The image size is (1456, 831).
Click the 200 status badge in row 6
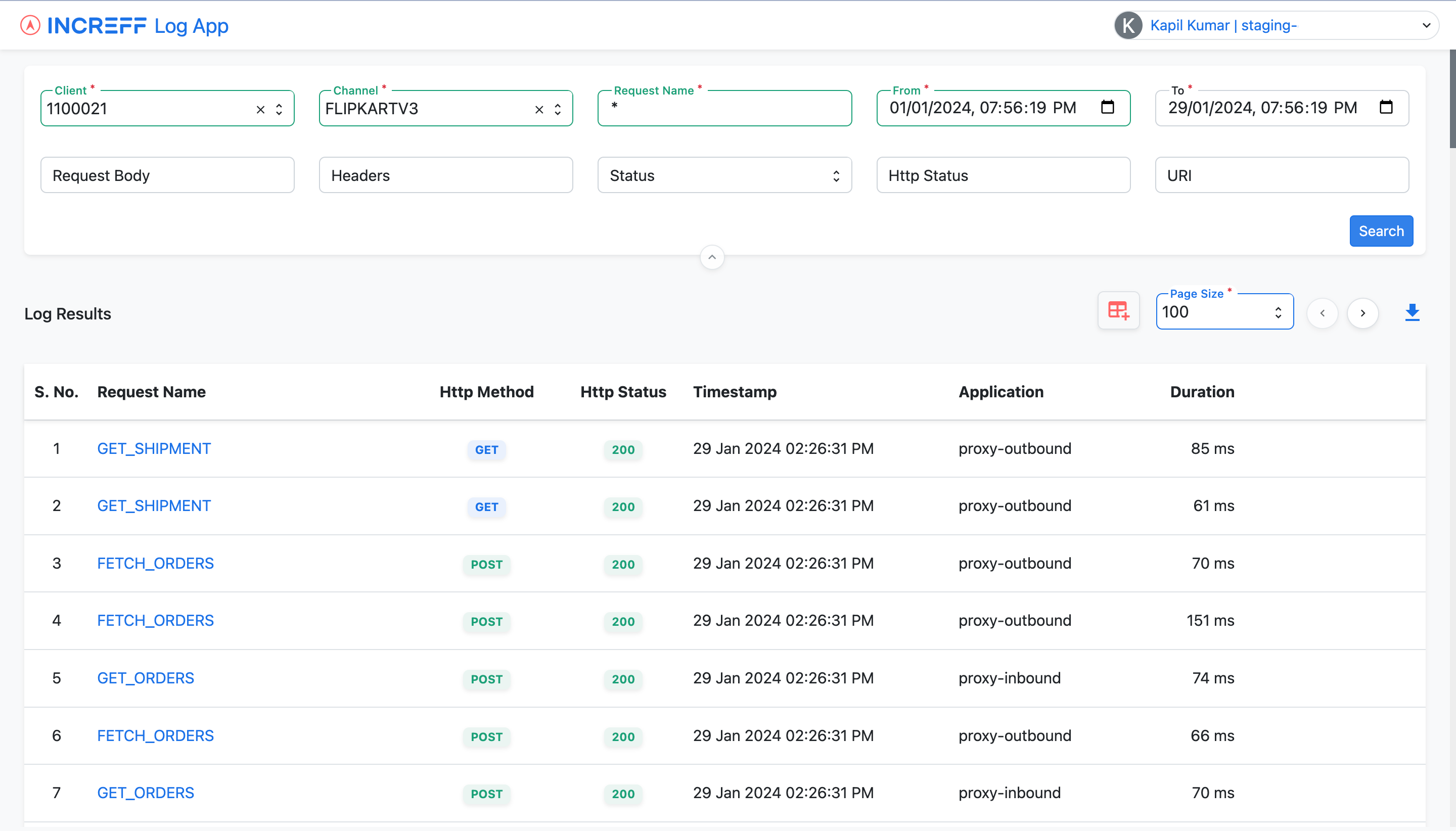click(x=623, y=737)
